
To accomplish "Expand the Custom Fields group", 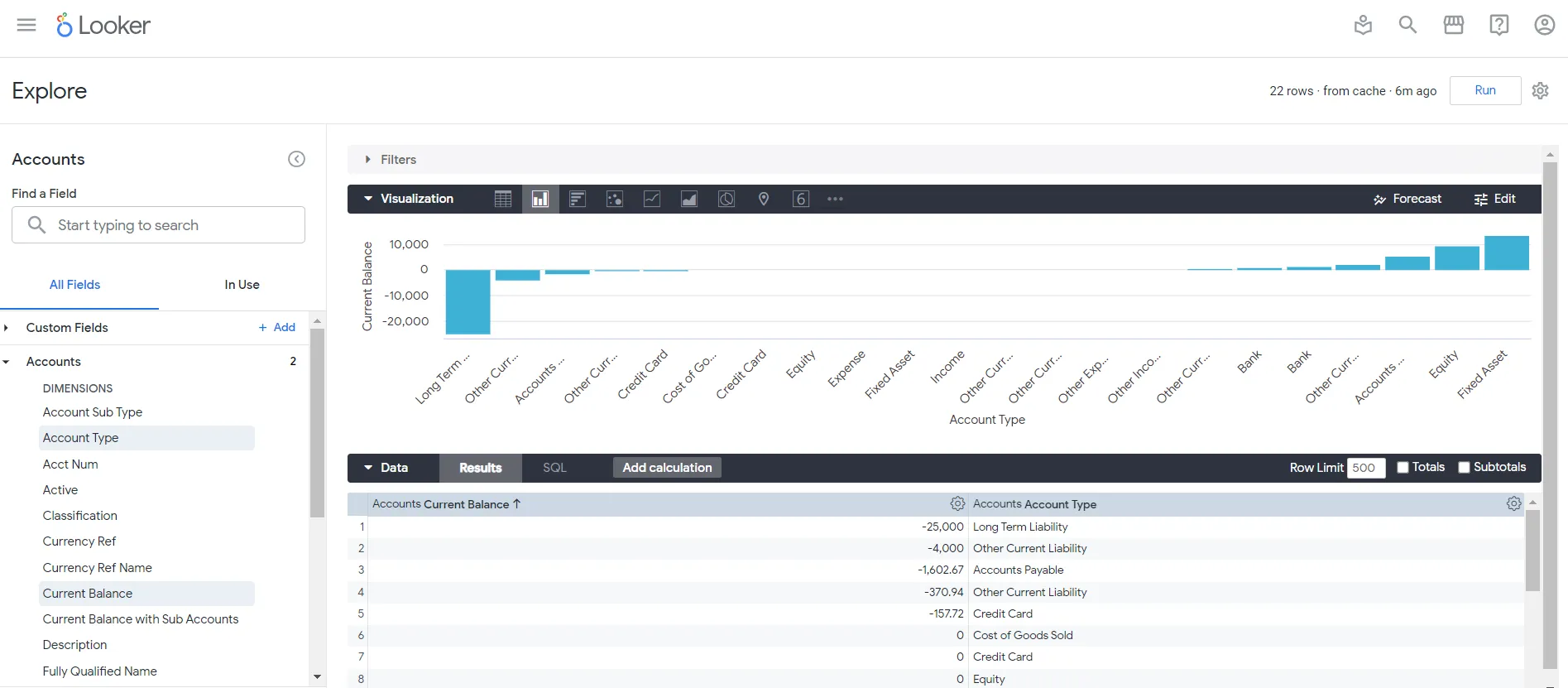I will pyautogui.click(x=7, y=328).
